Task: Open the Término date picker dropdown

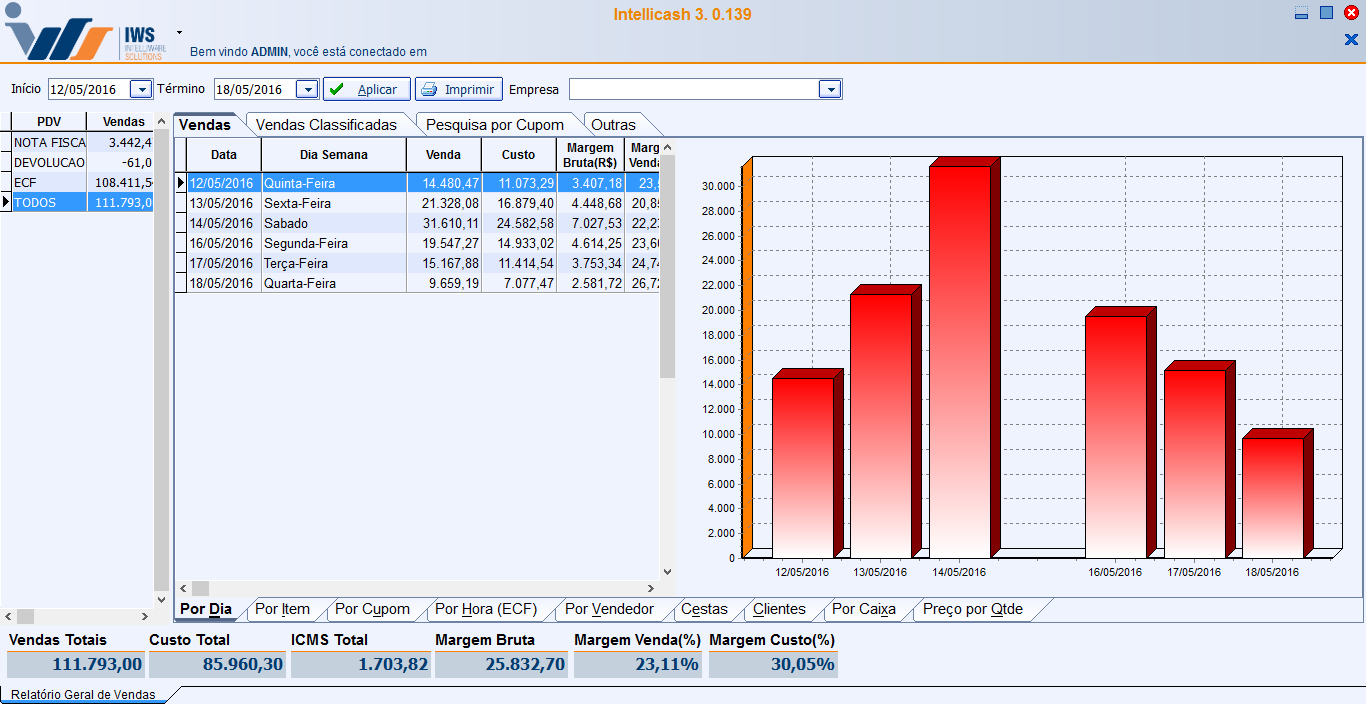Action: coord(307,89)
